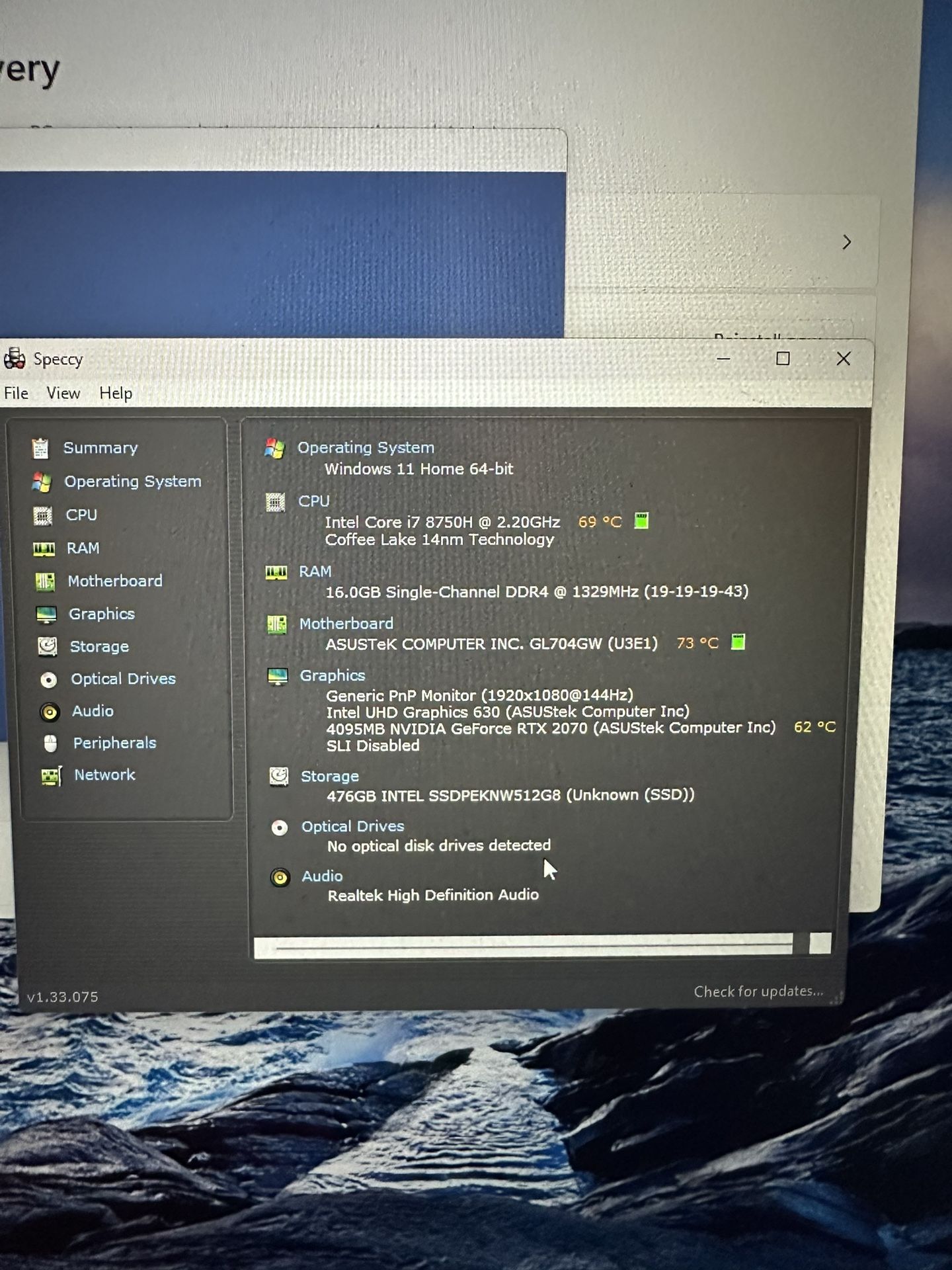Select the Summary sidebar icon

point(40,448)
